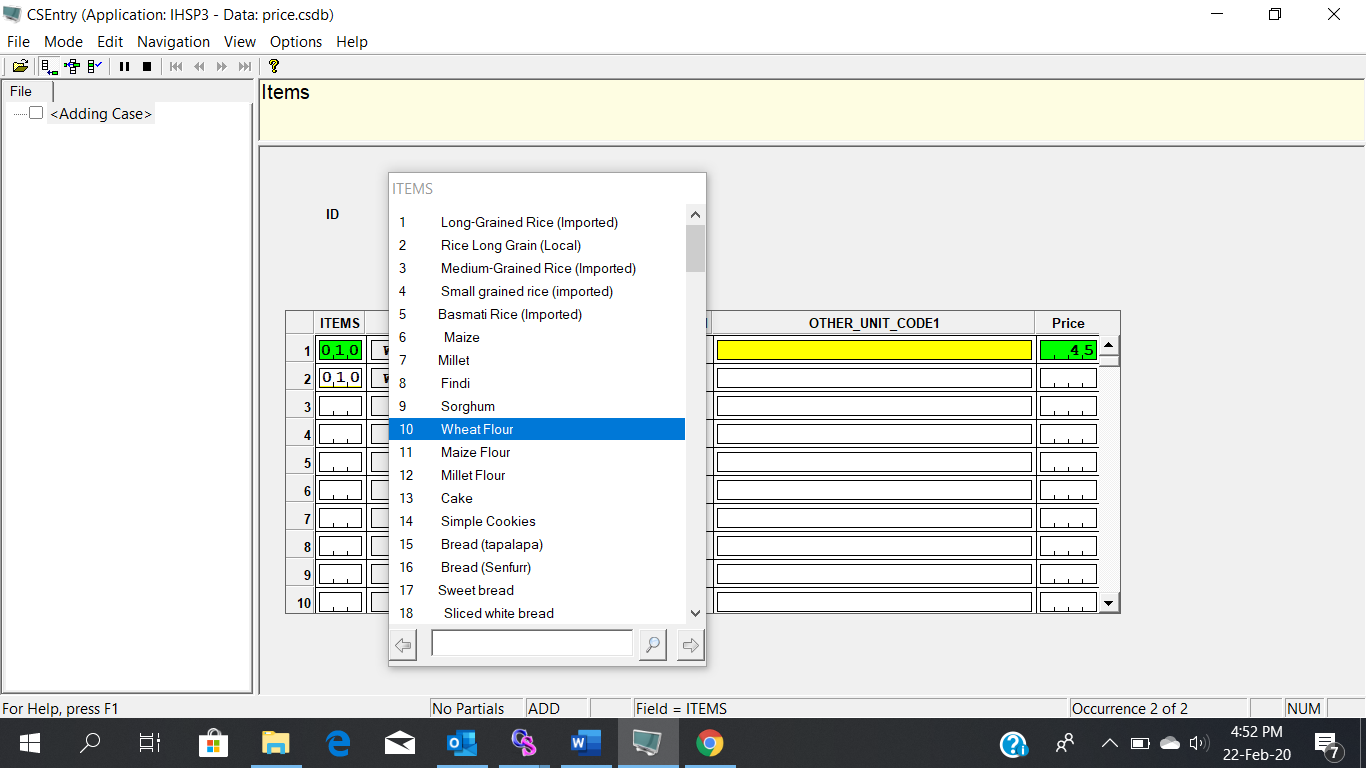Image resolution: width=1366 pixels, height=768 pixels.
Task: Open the View menu
Action: [x=240, y=41]
